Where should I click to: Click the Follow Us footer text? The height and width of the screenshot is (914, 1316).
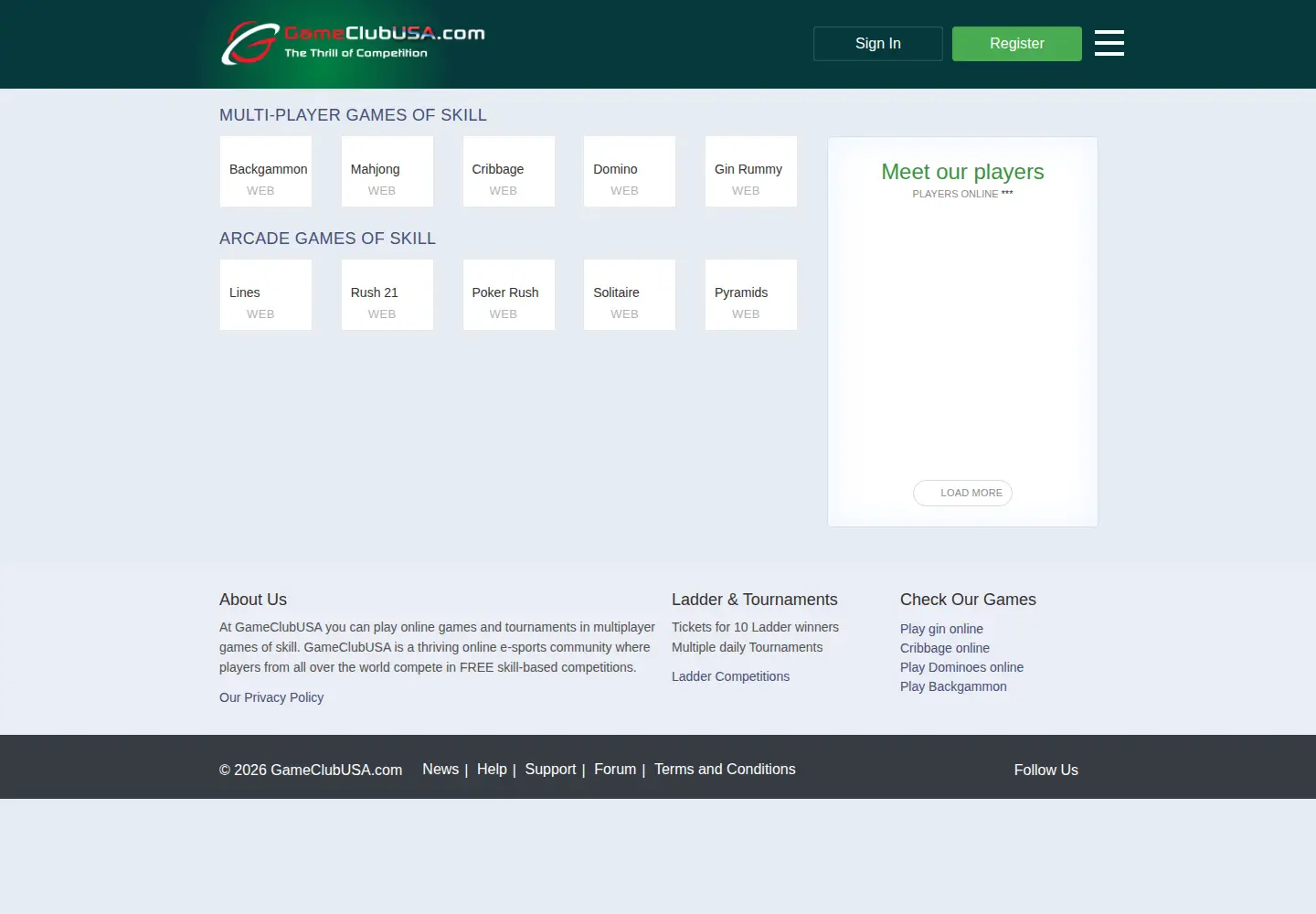click(1045, 771)
